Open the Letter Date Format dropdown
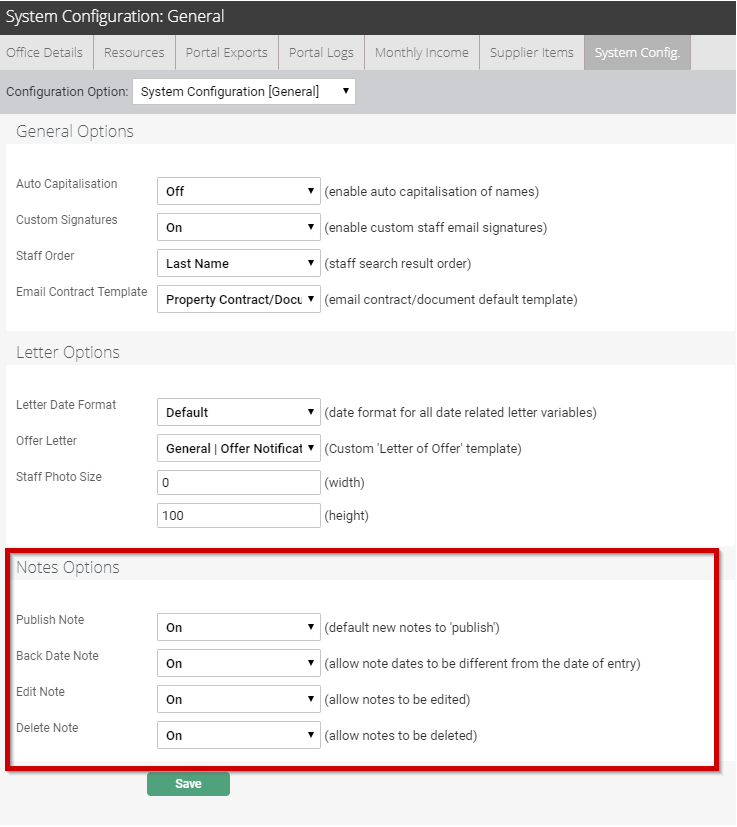 pos(238,412)
